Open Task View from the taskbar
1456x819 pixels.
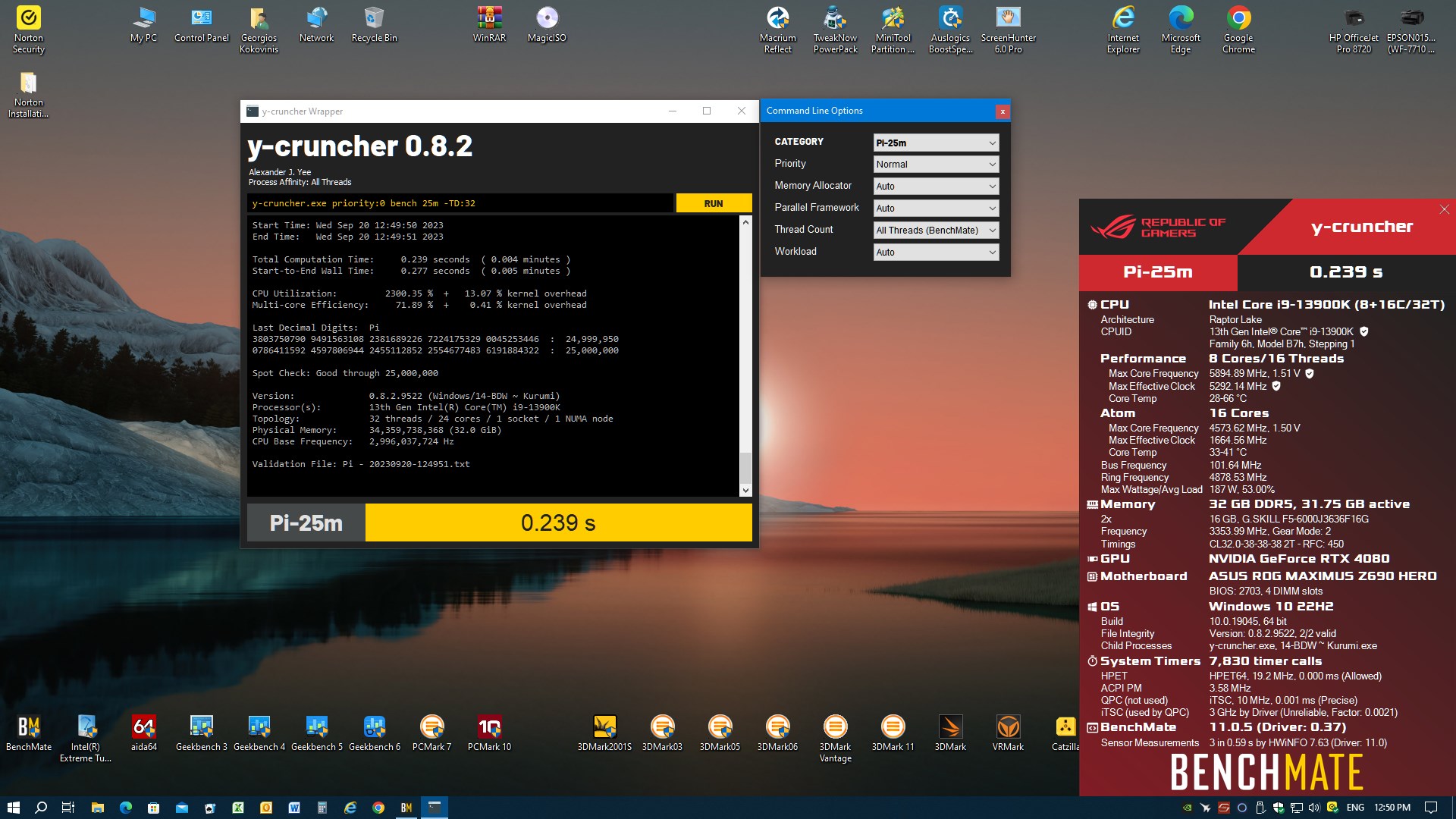pyautogui.click(x=67, y=808)
